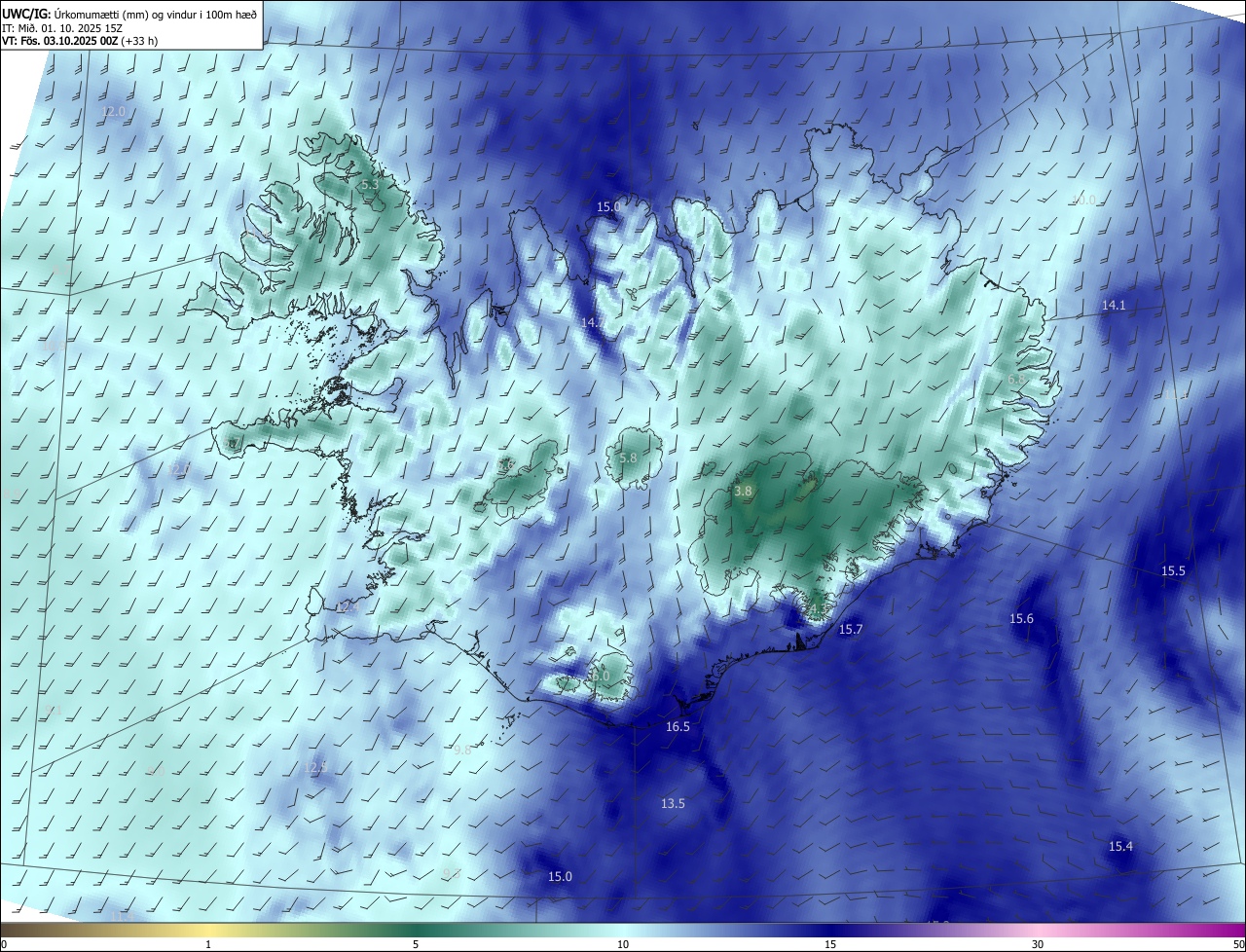Screen dimensions: 1246x952
Task: Click the 6.0 value on the southern glacier
Action: tap(601, 676)
